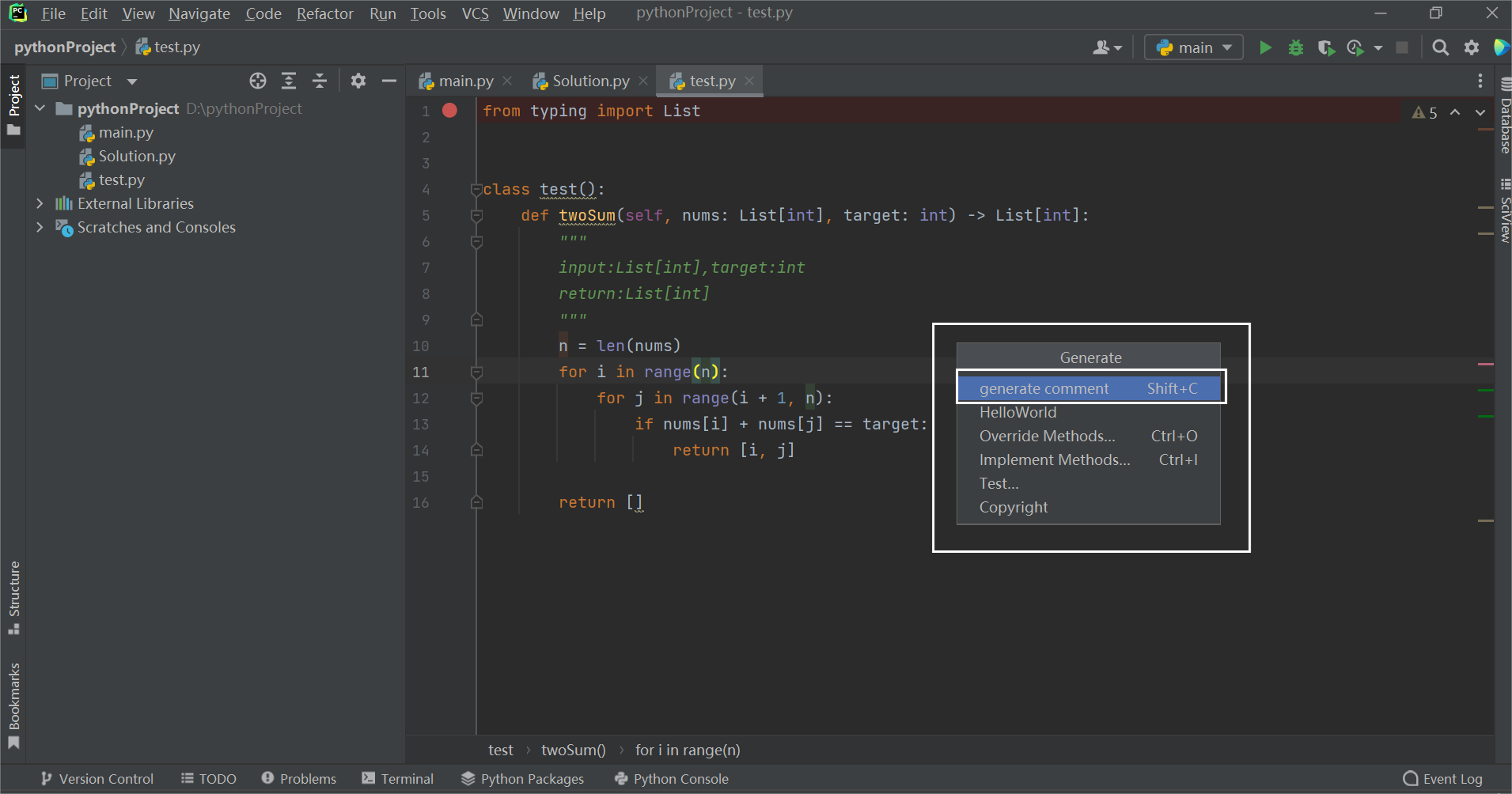
Task: Go to previous highlighted error arrow
Action: 1455,112
